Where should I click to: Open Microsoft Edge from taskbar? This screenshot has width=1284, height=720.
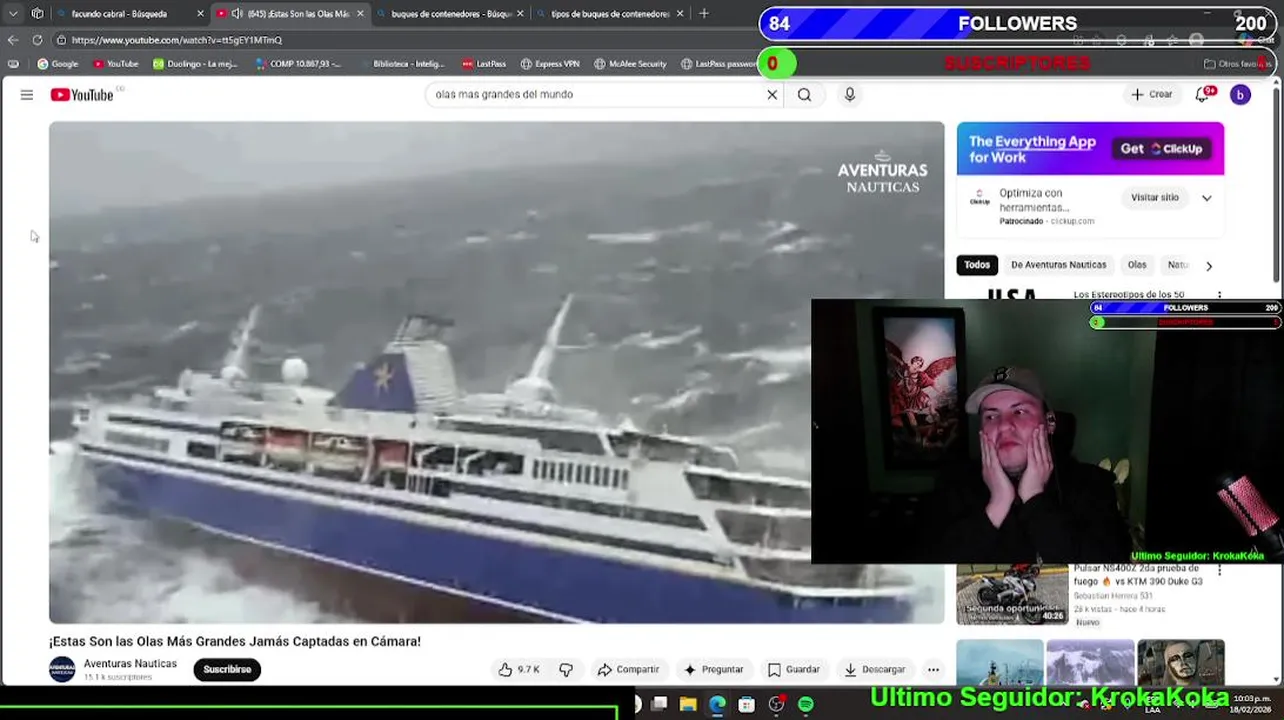pyautogui.click(x=717, y=705)
